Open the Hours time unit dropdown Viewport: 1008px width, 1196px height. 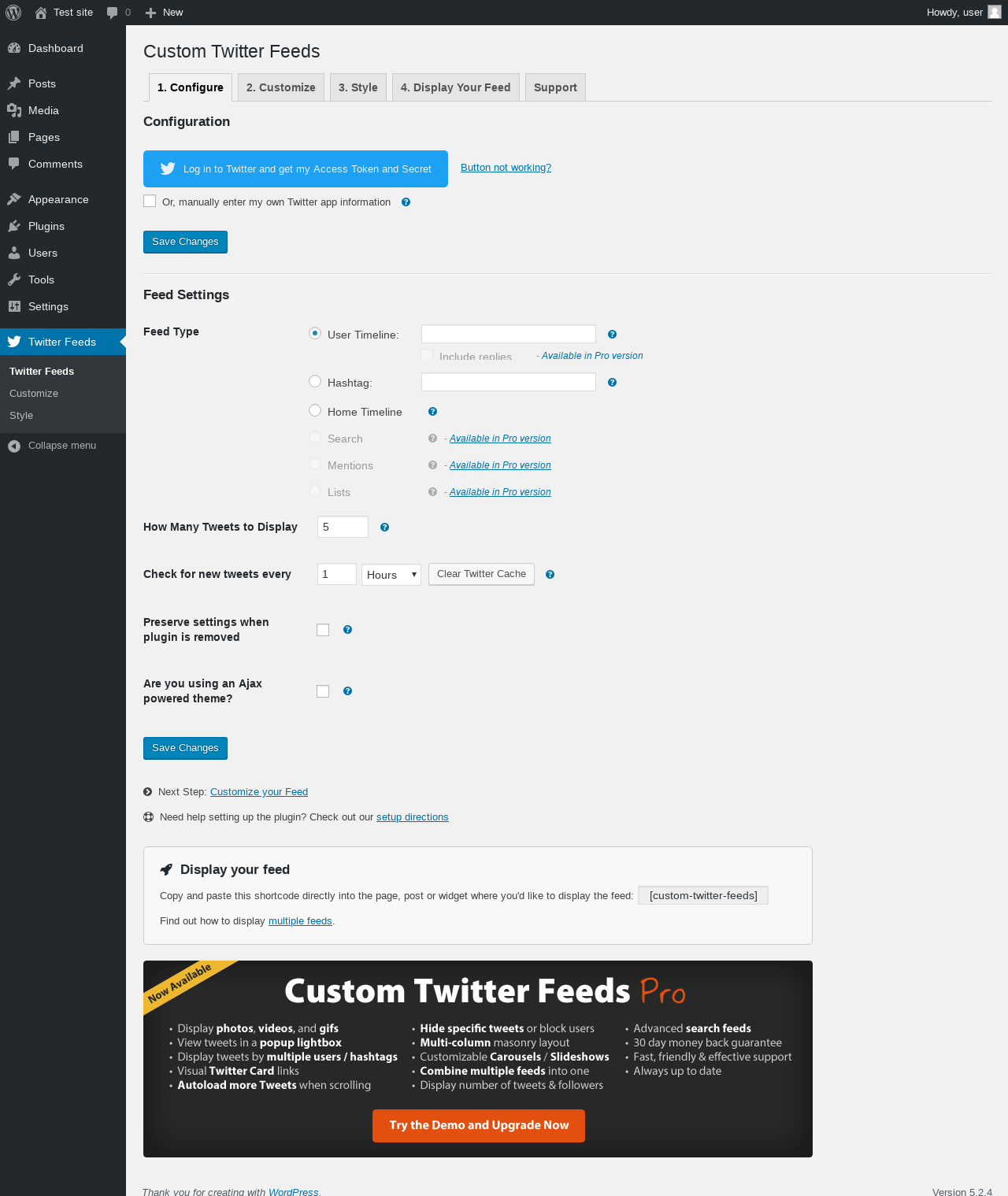coord(391,575)
